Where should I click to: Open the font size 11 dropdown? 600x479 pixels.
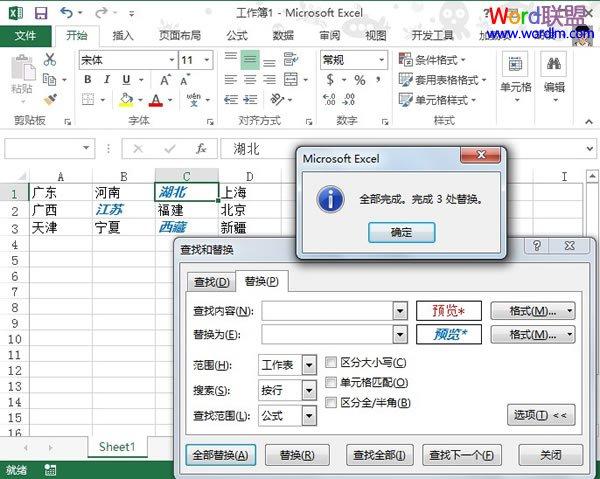tap(207, 60)
